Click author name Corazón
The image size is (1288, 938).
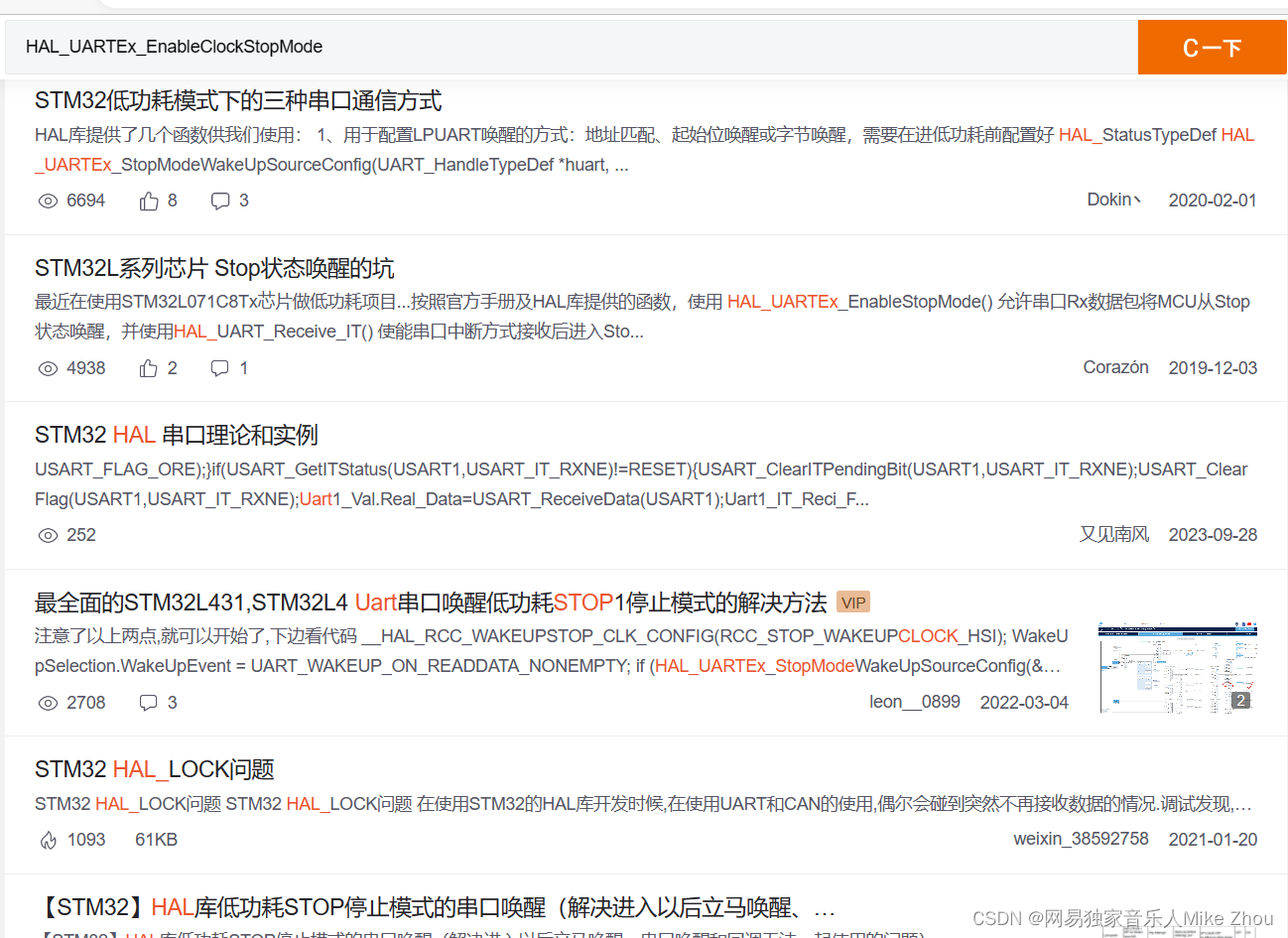coord(1115,366)
